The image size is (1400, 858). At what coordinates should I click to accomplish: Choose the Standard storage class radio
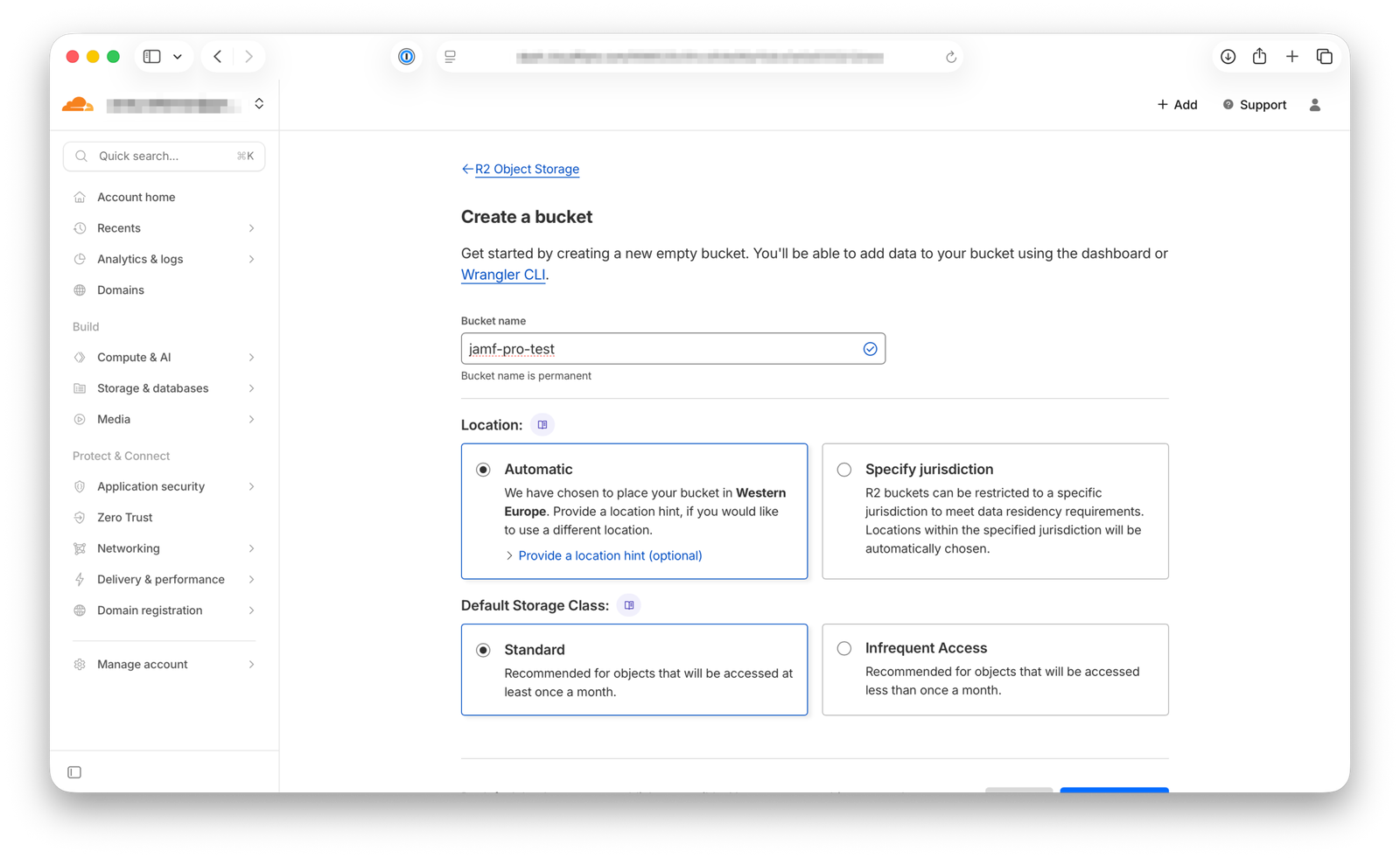(483, 650)
